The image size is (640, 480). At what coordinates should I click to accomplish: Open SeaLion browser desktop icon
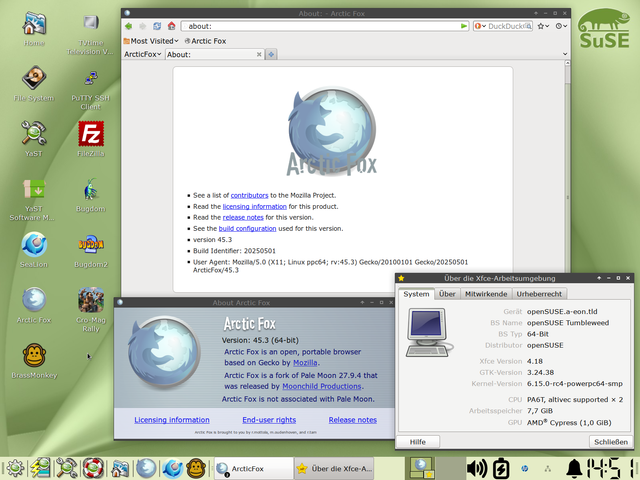pos(34,250)
